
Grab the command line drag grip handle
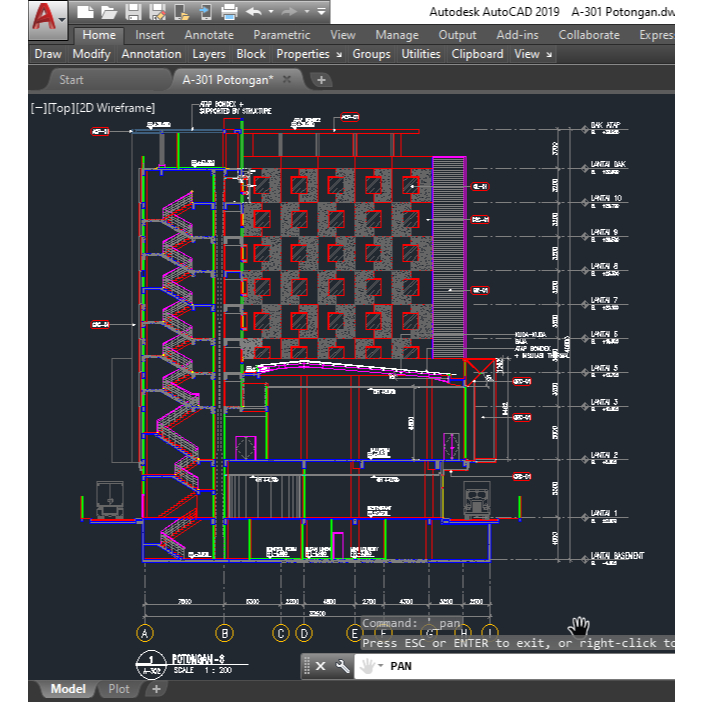(x=307, y=666)
